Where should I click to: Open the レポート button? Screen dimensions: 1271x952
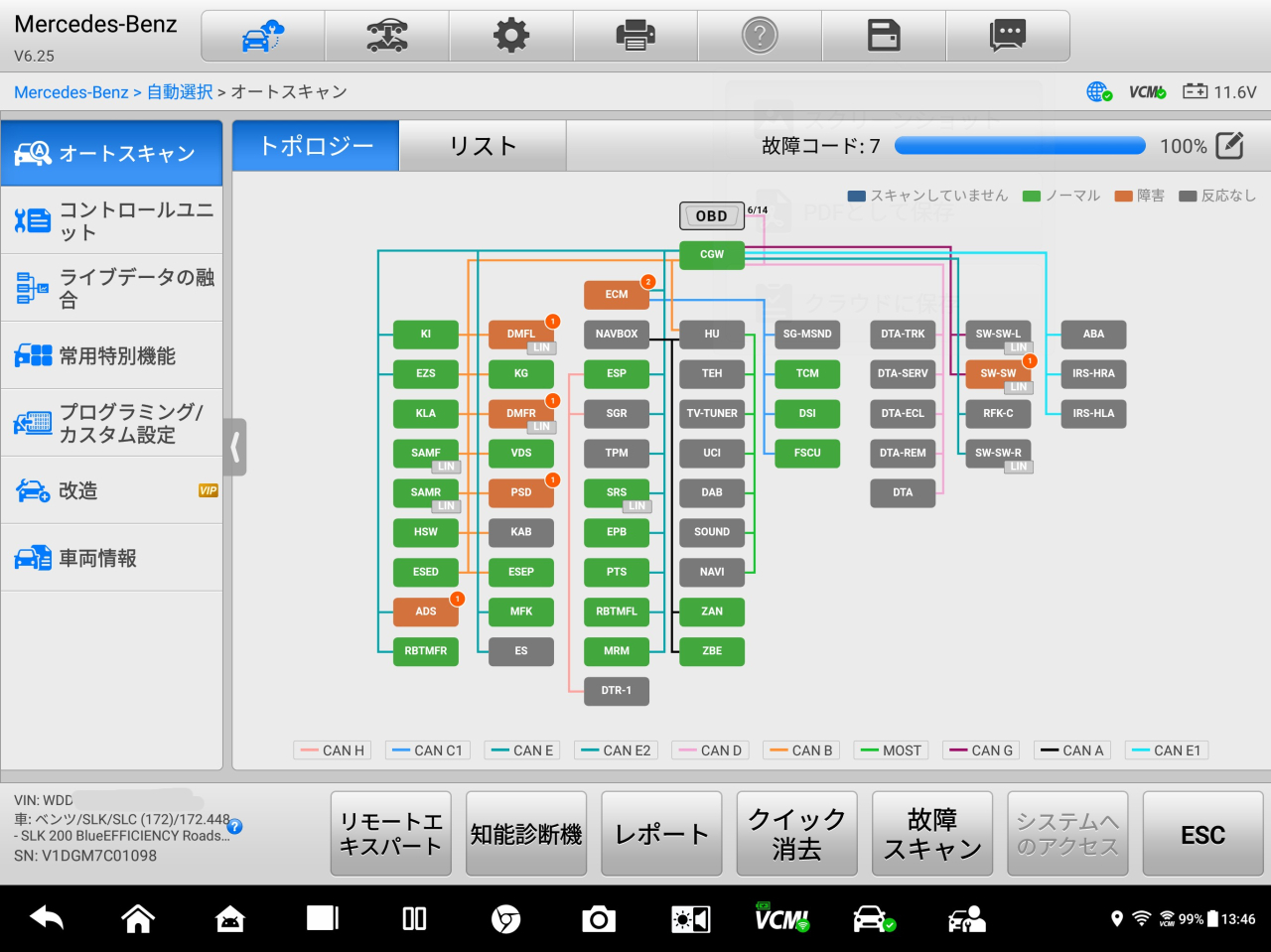(661, 834)
